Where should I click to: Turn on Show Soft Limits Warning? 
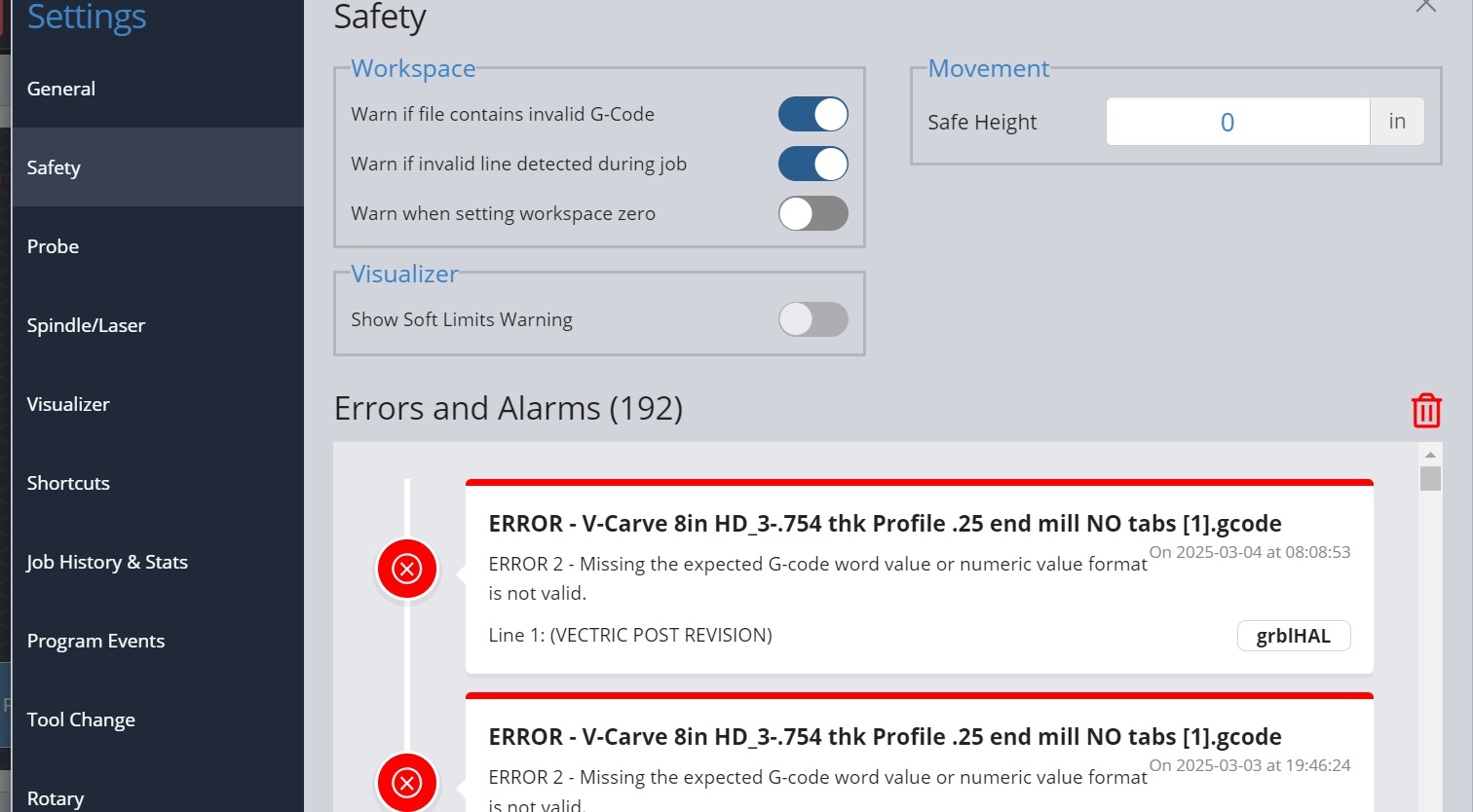[x=813, y=319]
